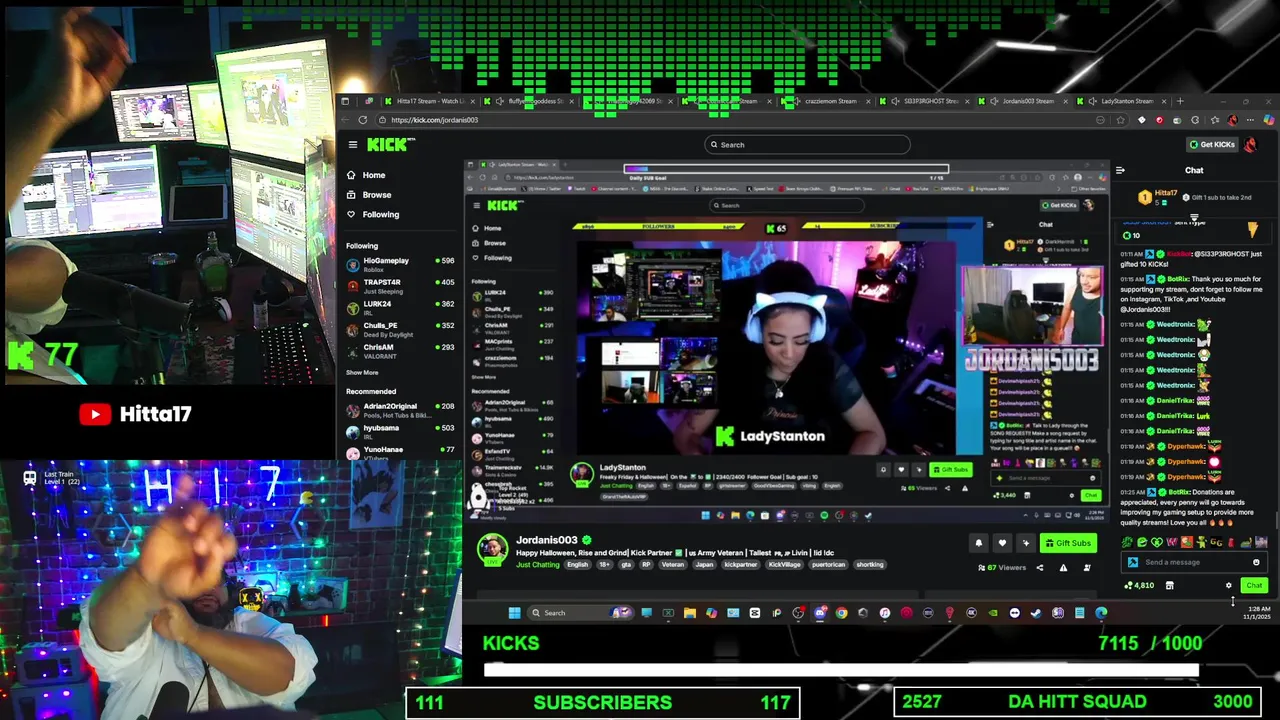Click the Send a message chat field
Screen dimensions: 1280x720
1195,562
